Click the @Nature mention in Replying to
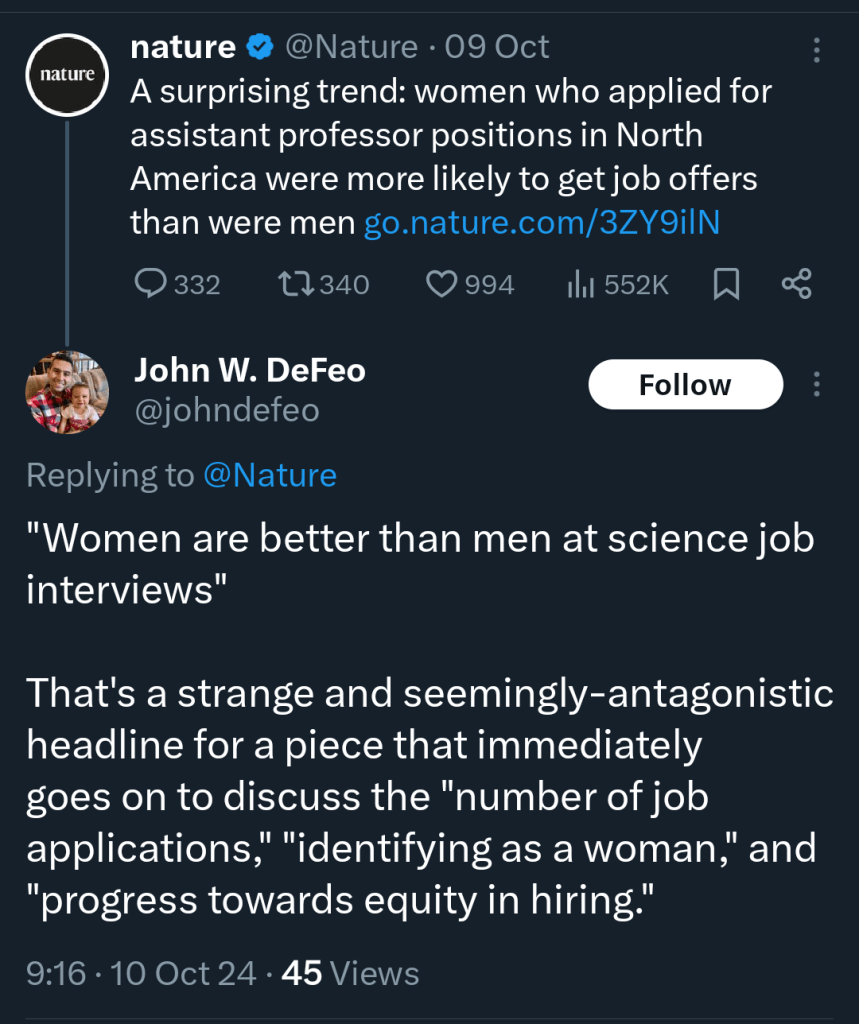This screenshot has width=859, height=1024. click(x=270, y=475)
